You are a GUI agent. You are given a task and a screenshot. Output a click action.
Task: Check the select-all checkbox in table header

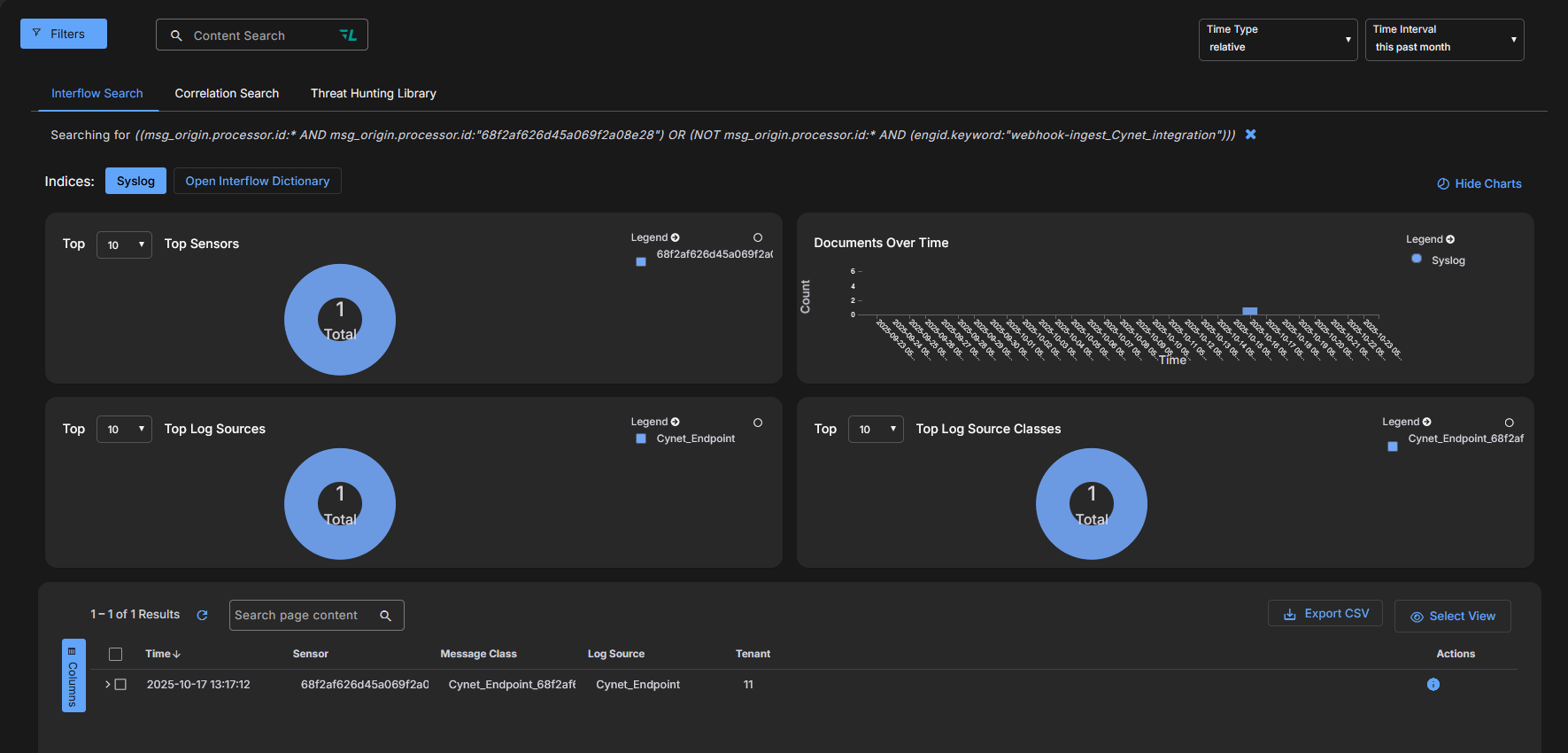[x=115, y=654]
